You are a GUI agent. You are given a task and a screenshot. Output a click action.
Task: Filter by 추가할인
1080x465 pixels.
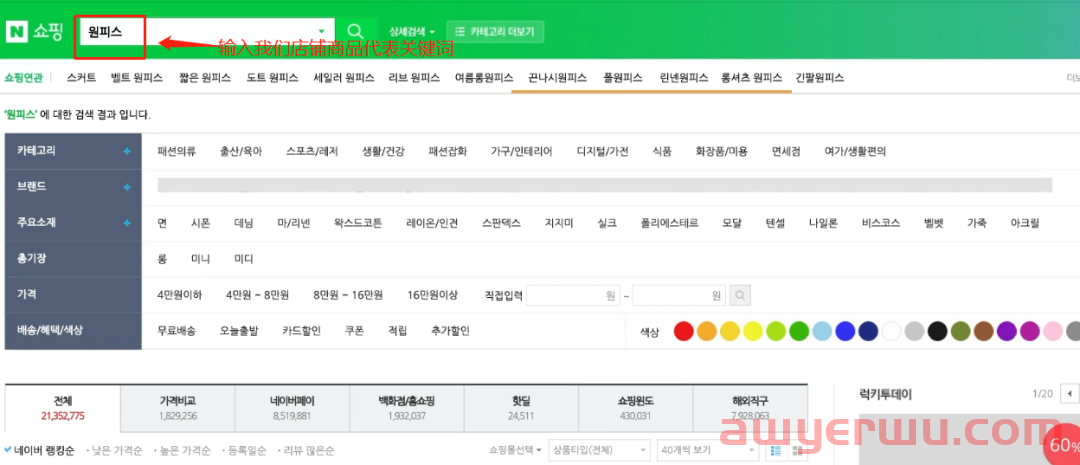click(x=450, y=331)
